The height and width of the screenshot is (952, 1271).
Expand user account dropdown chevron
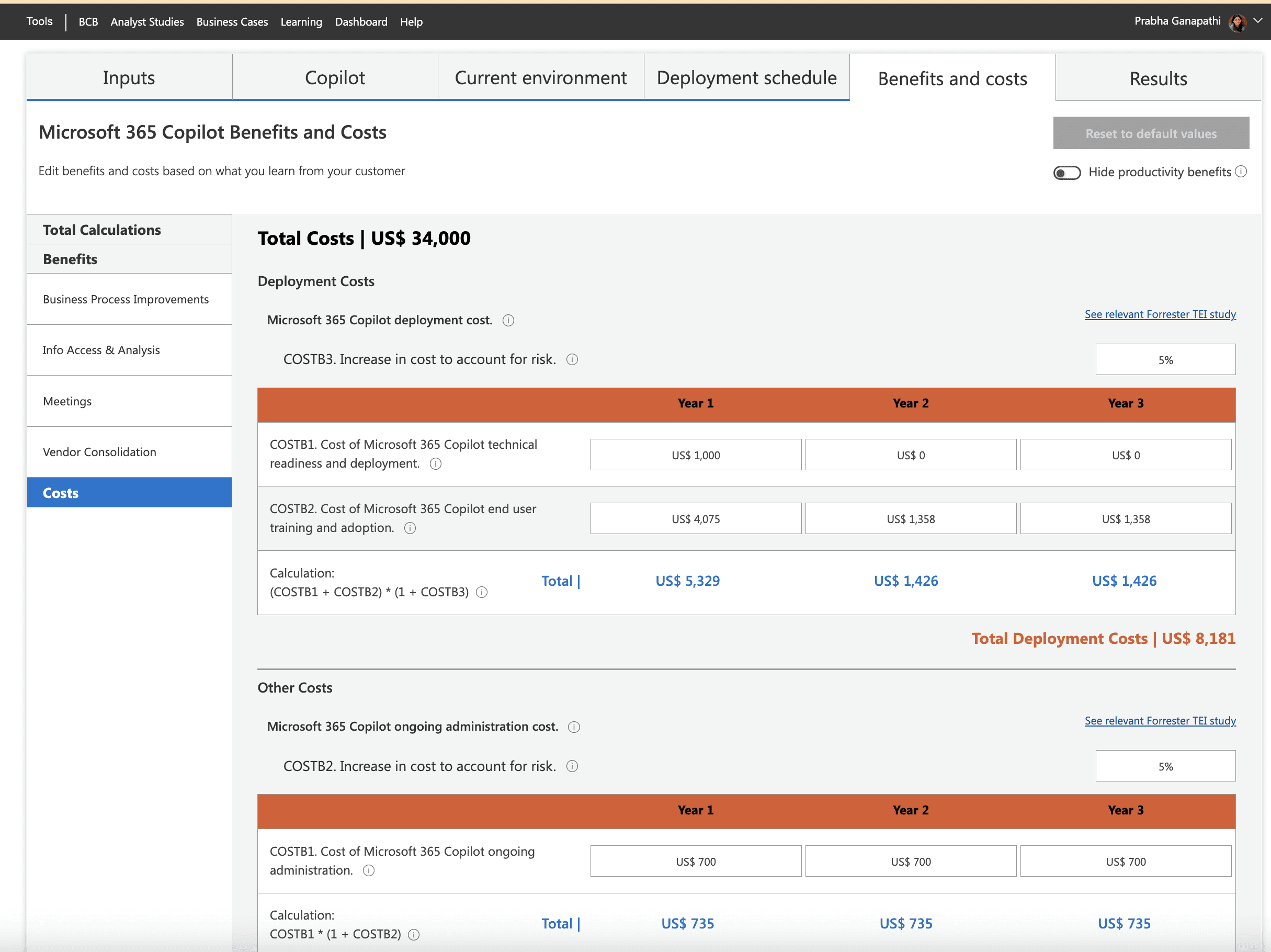click(1258, 21)
